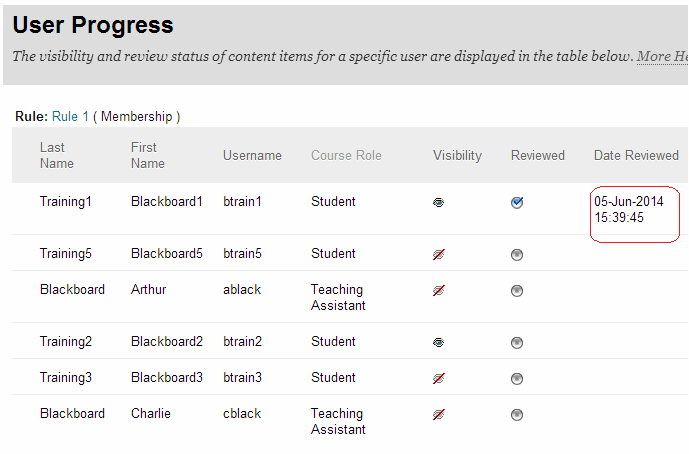Click the not-reviewed status circle for ablack
This screenshot has width=689, height=454.
point(517,291)
